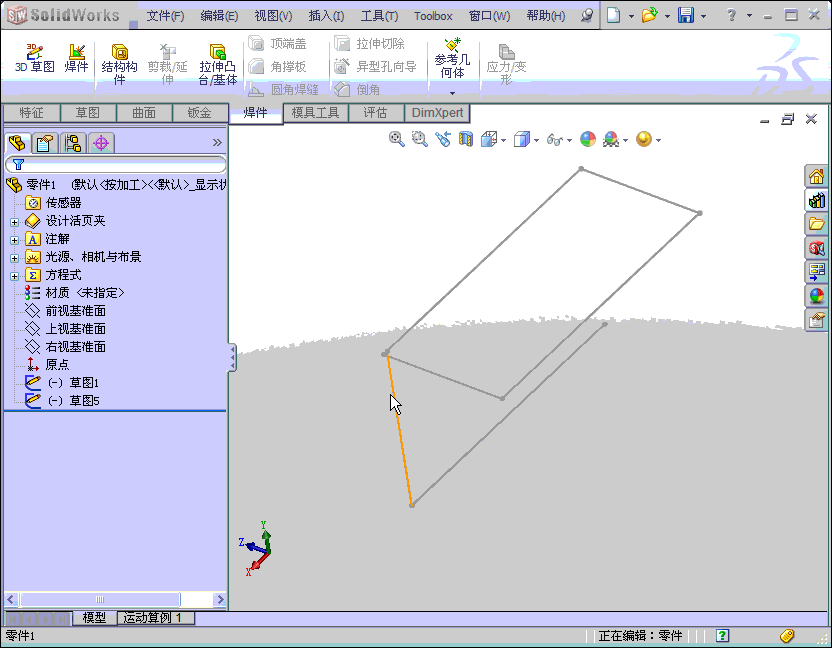This screenshot has height=648, width=832.
Task: Open the 结构构件 structural member tool
Action: click(119, 58)
